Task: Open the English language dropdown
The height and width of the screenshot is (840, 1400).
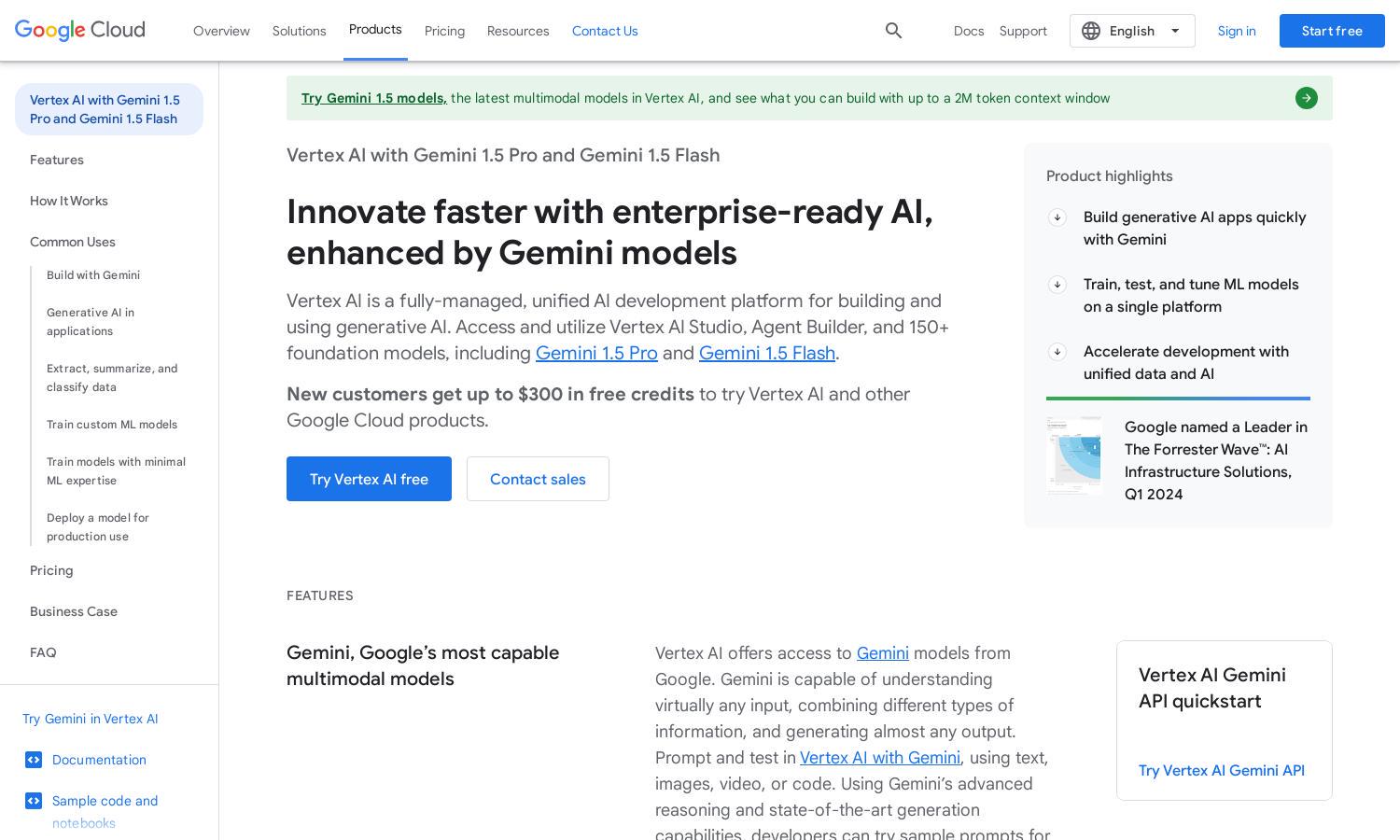Action: 1132,31
